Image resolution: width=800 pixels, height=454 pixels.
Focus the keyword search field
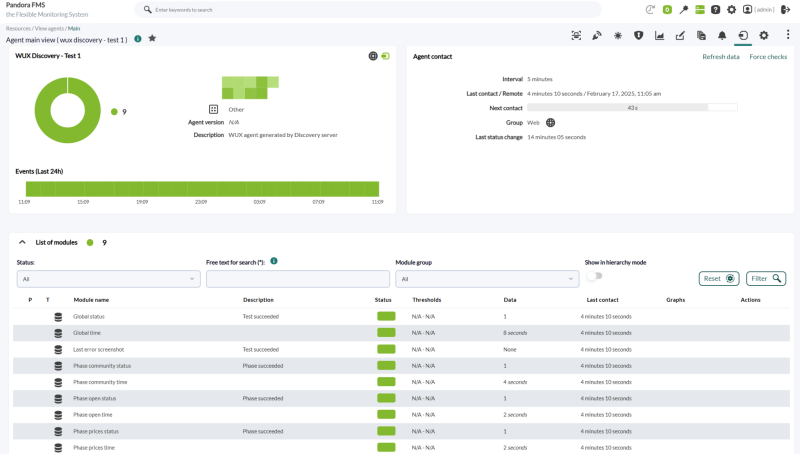coord(367,10)
